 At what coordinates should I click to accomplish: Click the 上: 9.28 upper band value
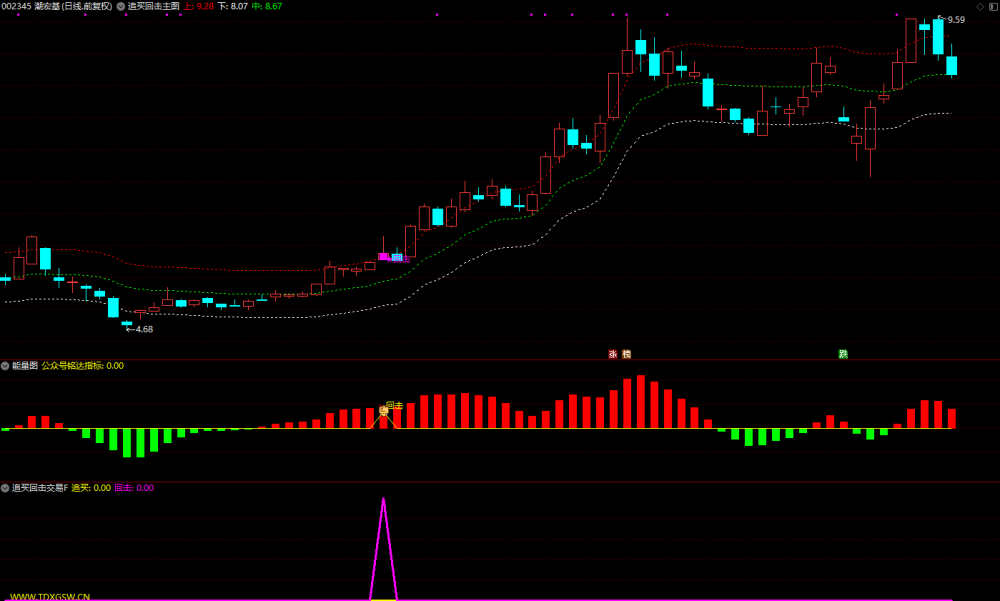pos(199,6)
